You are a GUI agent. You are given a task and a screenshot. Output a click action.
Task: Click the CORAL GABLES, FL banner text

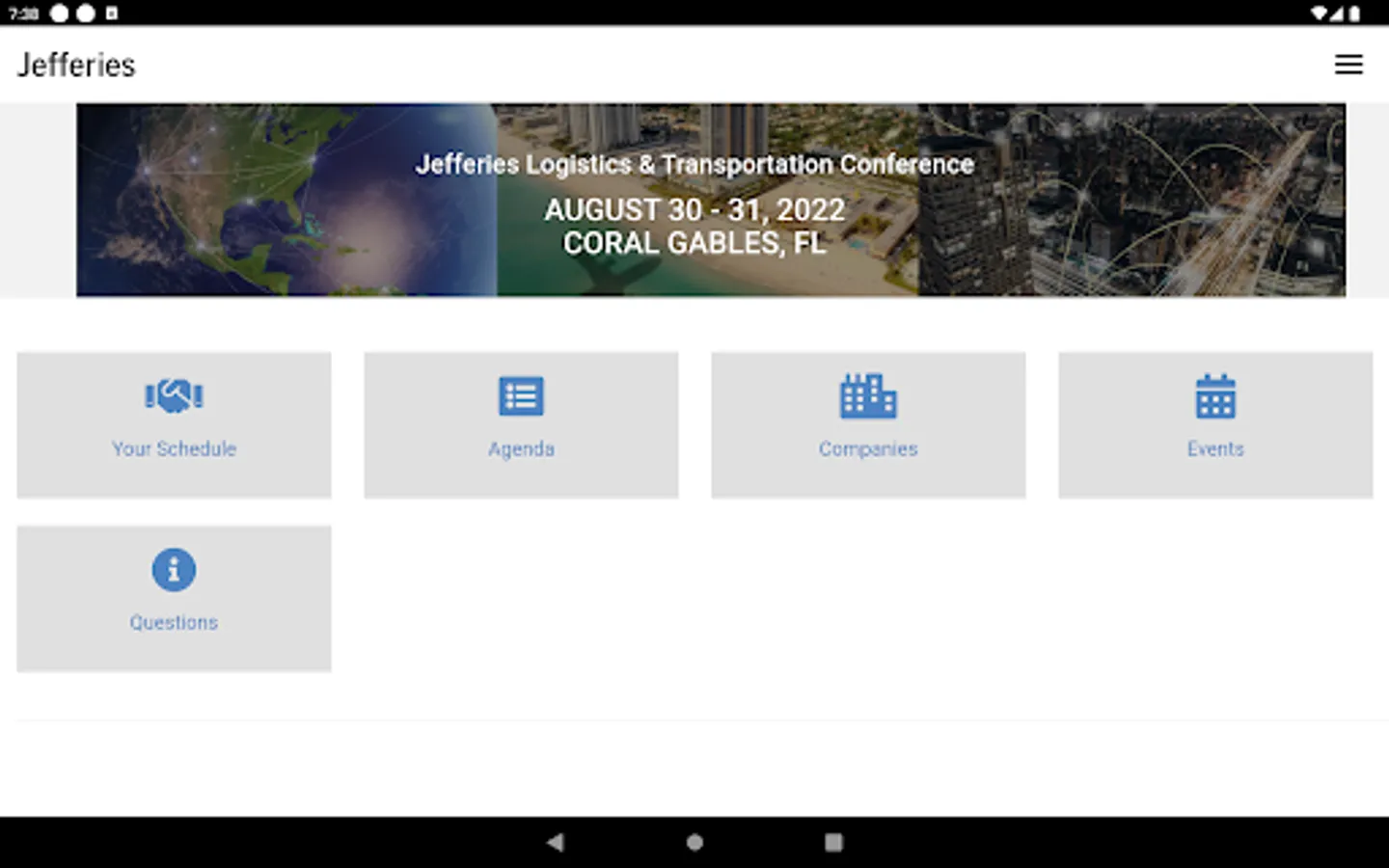coord(694,243)
